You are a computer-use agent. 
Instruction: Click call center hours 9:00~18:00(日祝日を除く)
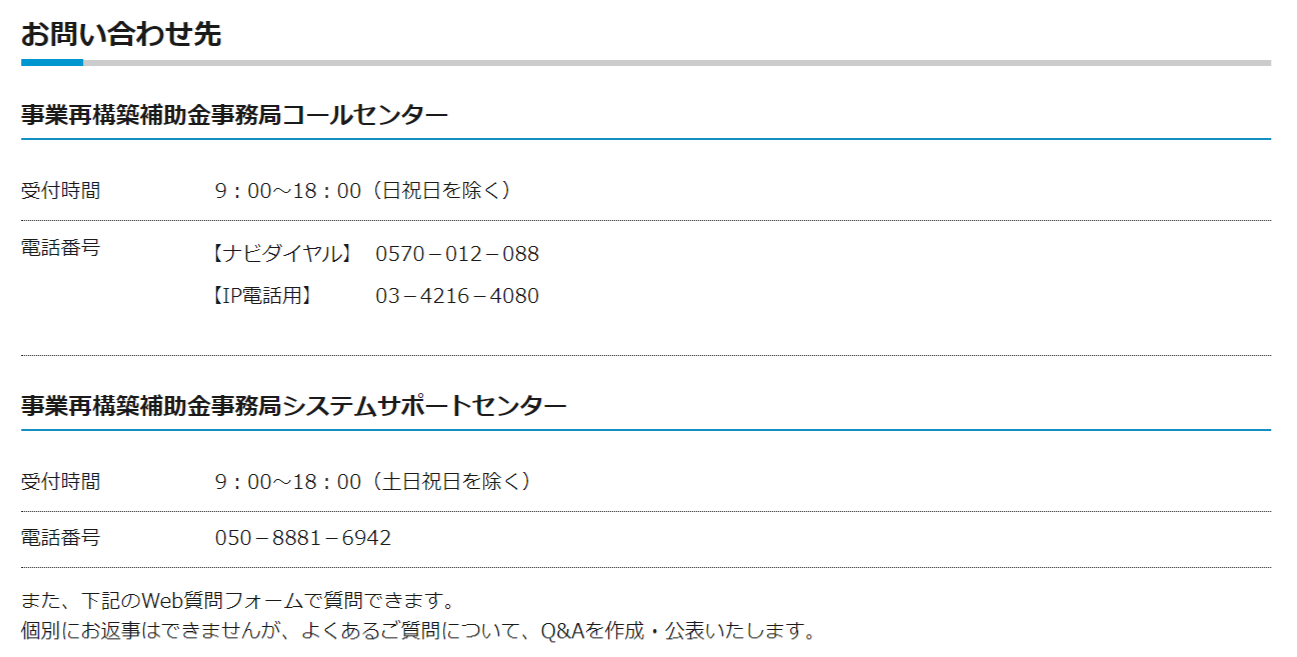tap(367, 191)
